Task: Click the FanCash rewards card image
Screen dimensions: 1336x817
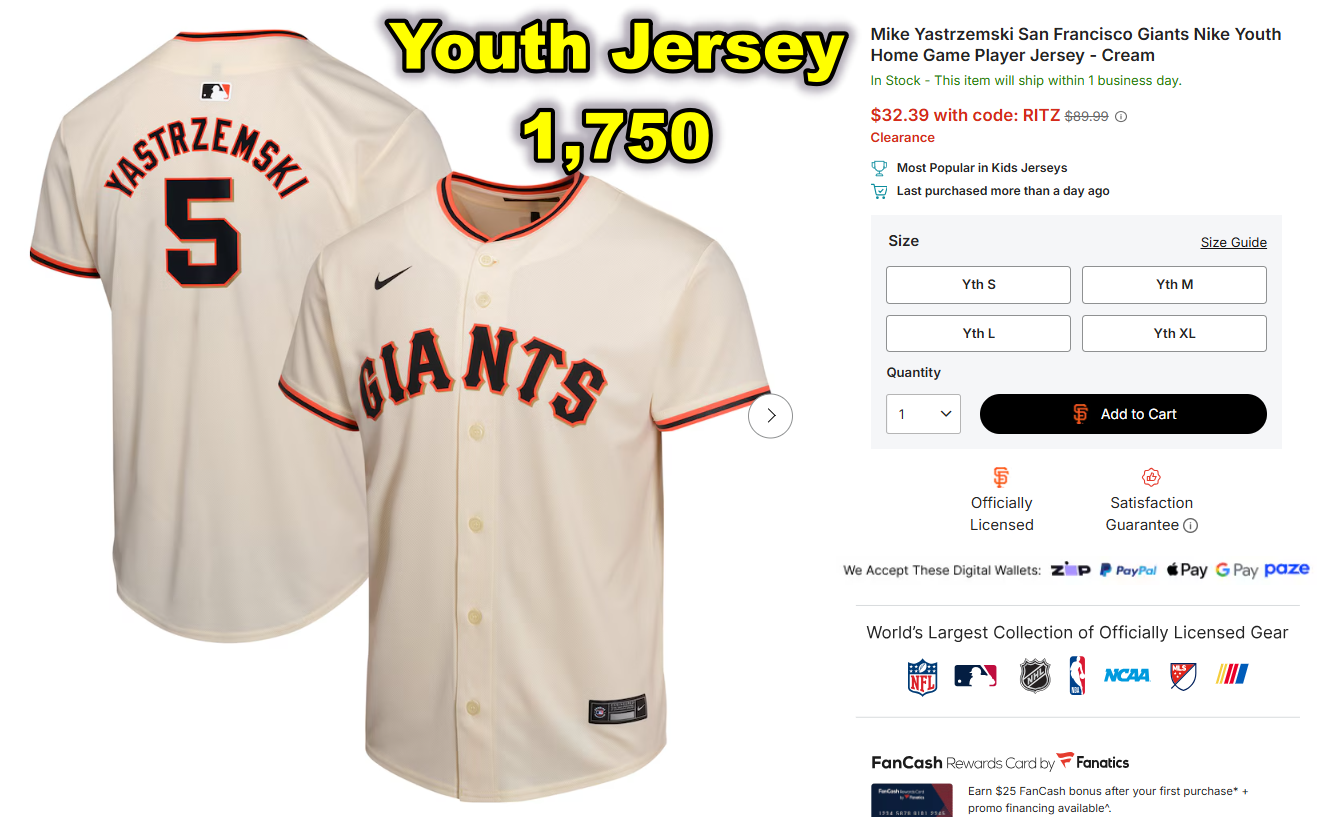Action: tap(911, 800)
